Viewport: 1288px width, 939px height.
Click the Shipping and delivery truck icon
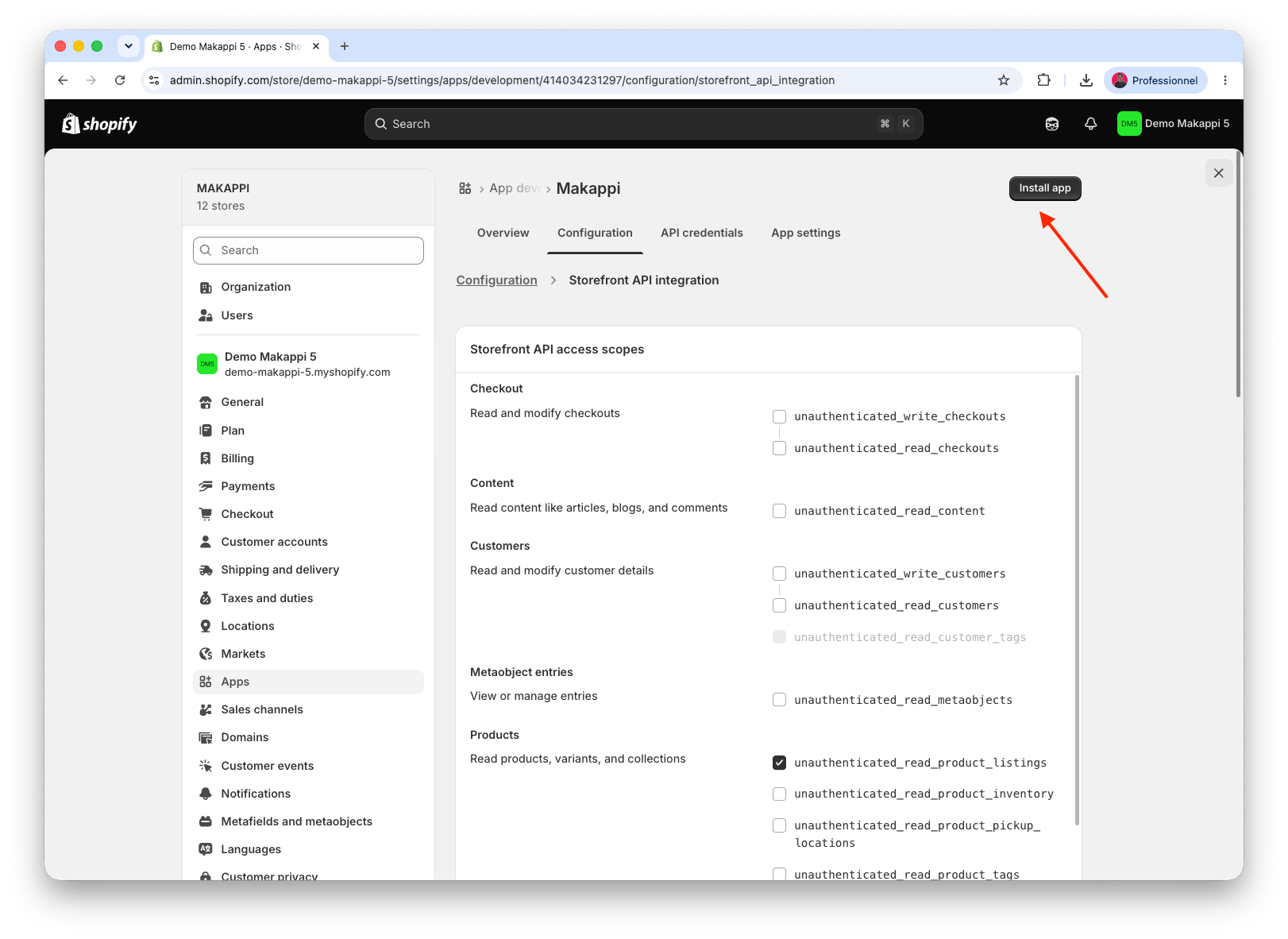point(206,570)
